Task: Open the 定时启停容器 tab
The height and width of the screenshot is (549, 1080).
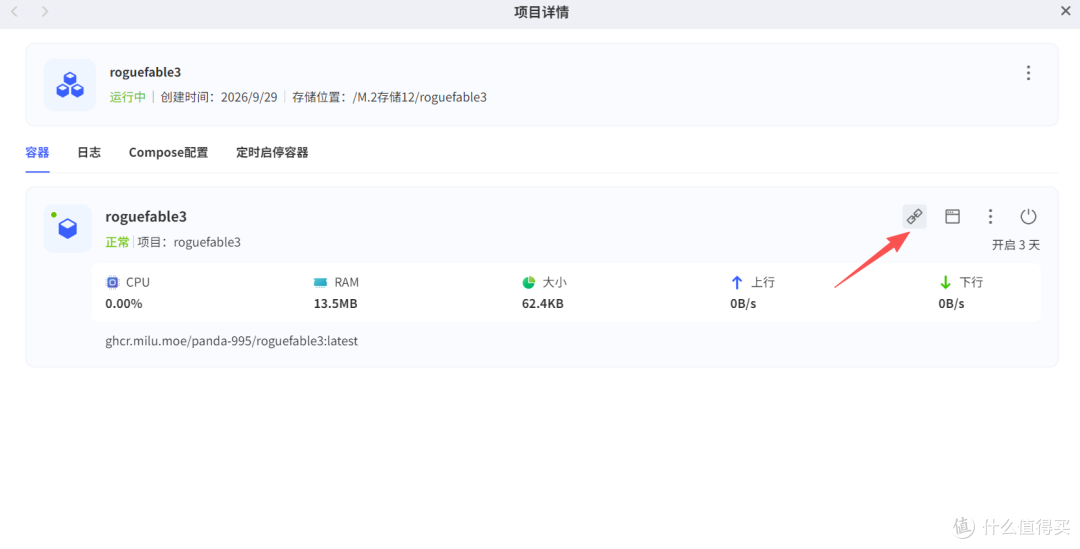Action: (272, 152)
